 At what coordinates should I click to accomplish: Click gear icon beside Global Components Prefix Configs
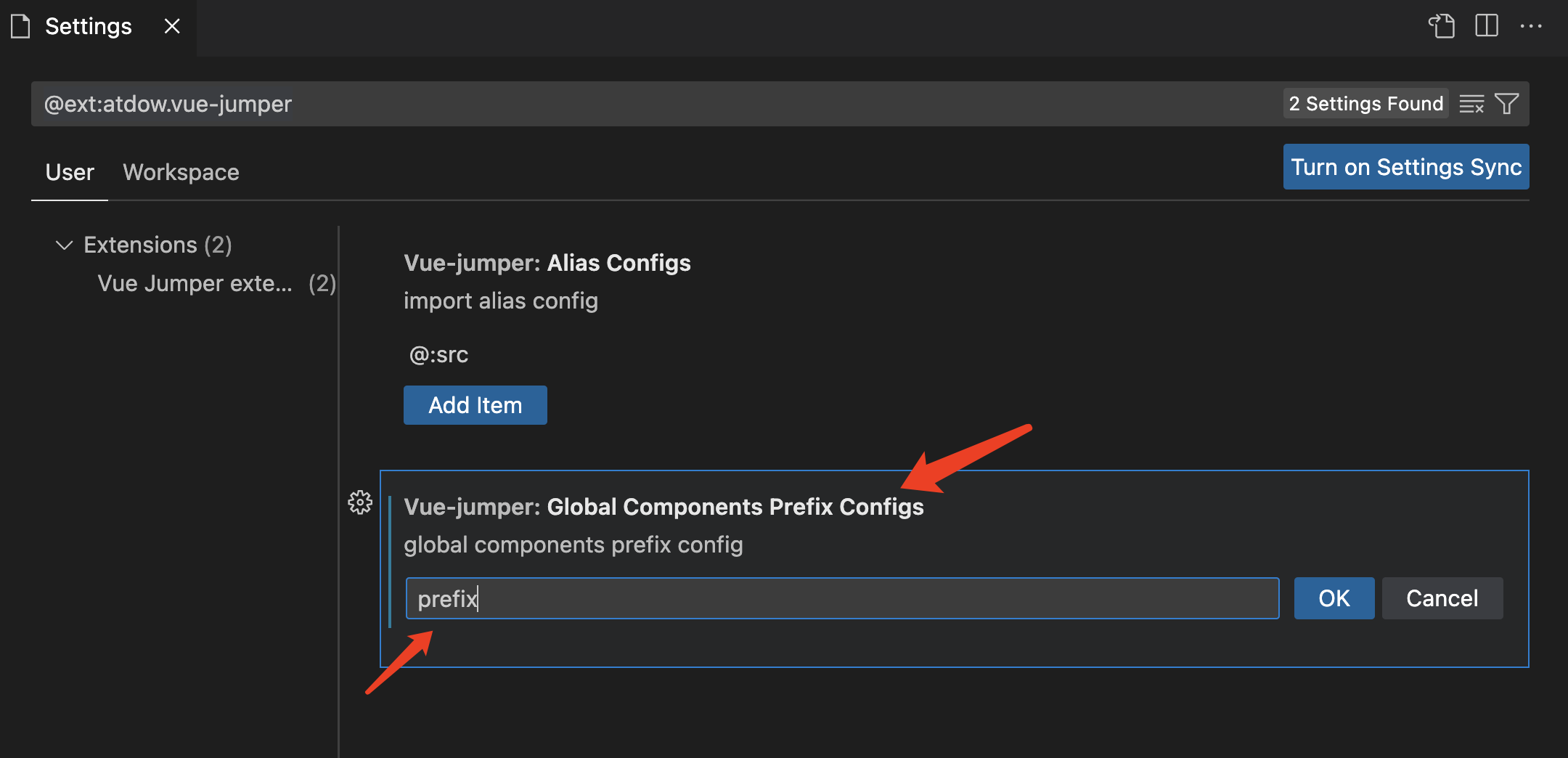pyautogui.click(x=360, y=502)
